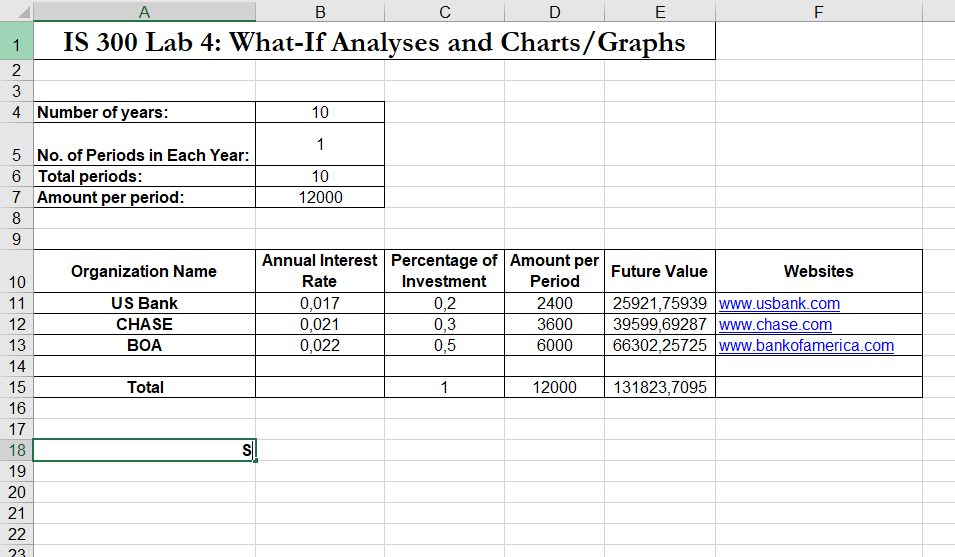Click percentage cell 0,3
This screenshot has height=557, width=955.
pyautogui.click(x=445, y=324)
